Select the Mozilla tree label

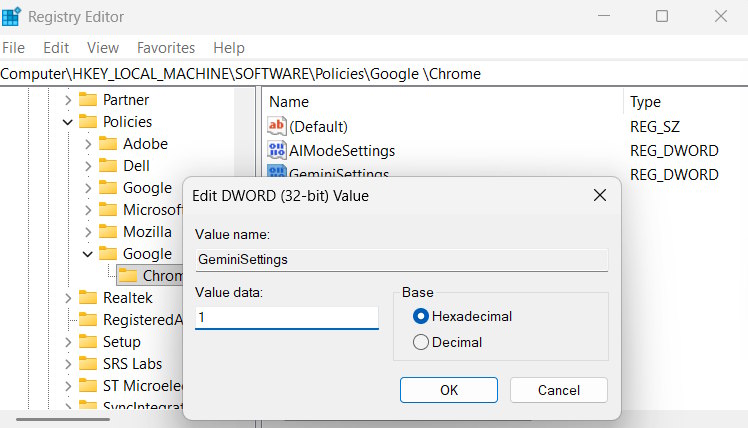tap(147, 231)
